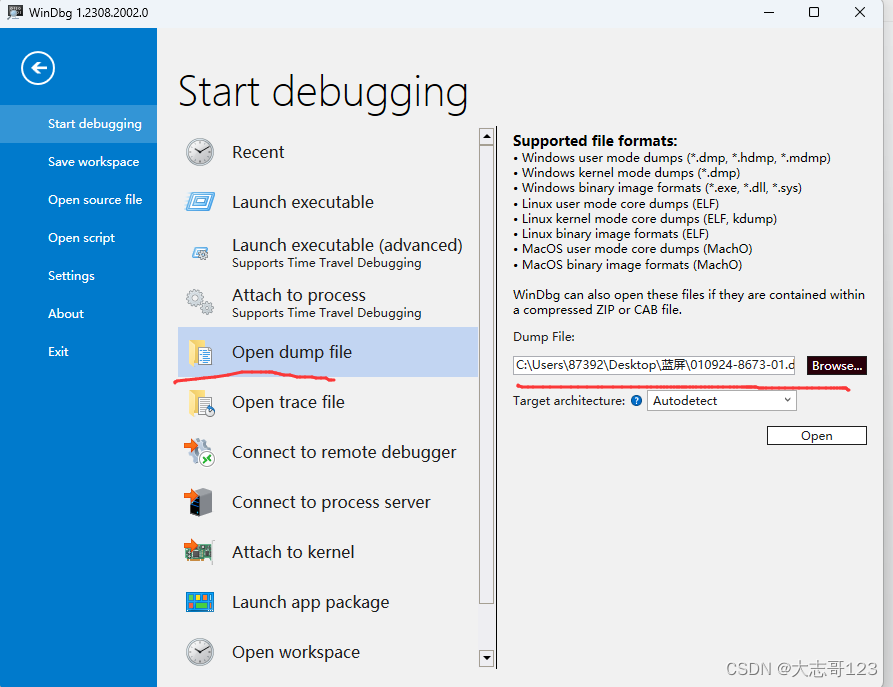Click the WinDbg title bar app icon
The image size is (893, 687).
click(15, 12)
